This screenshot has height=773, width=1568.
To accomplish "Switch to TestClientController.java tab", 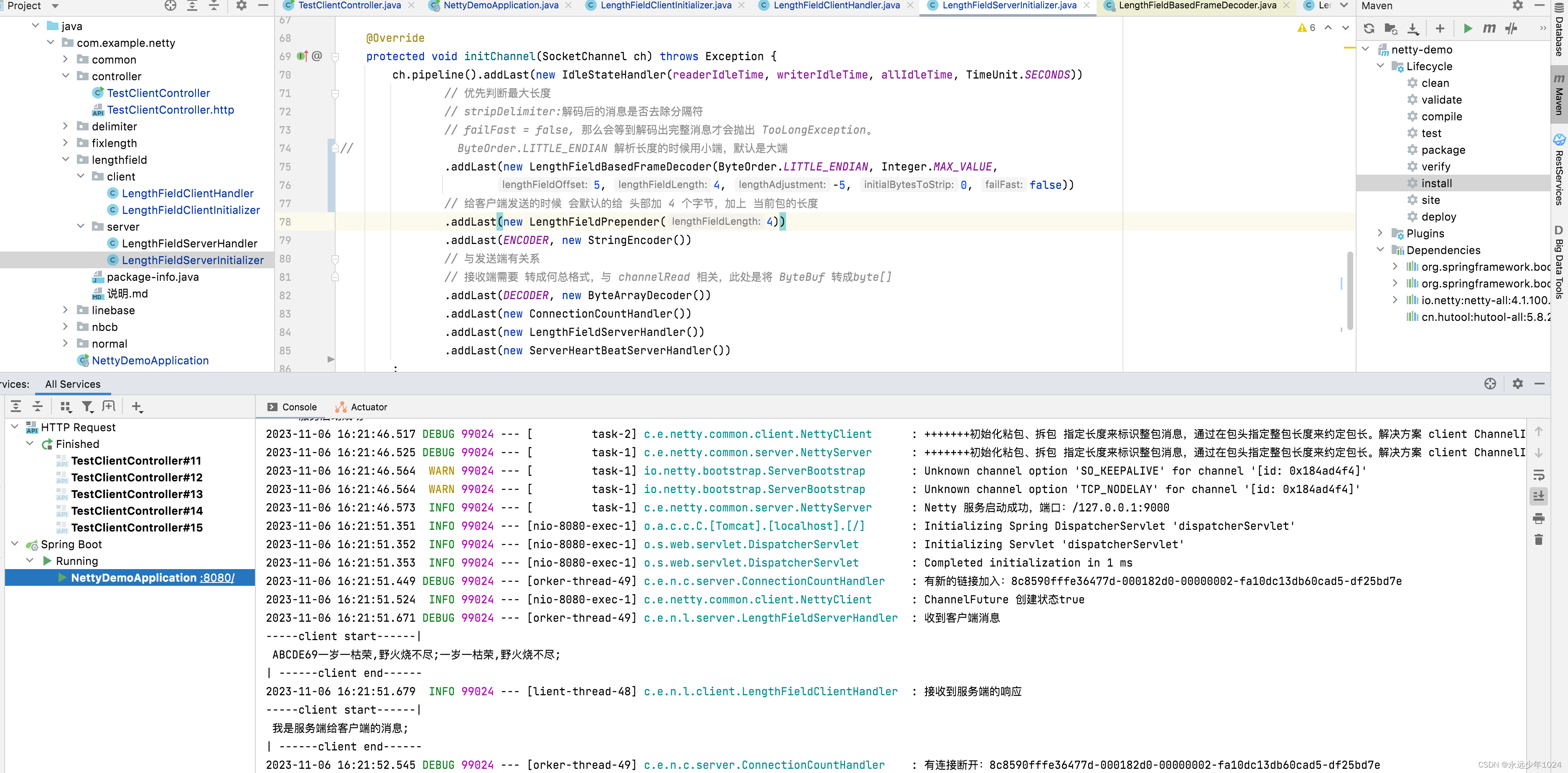I will [x=349, y=5].
